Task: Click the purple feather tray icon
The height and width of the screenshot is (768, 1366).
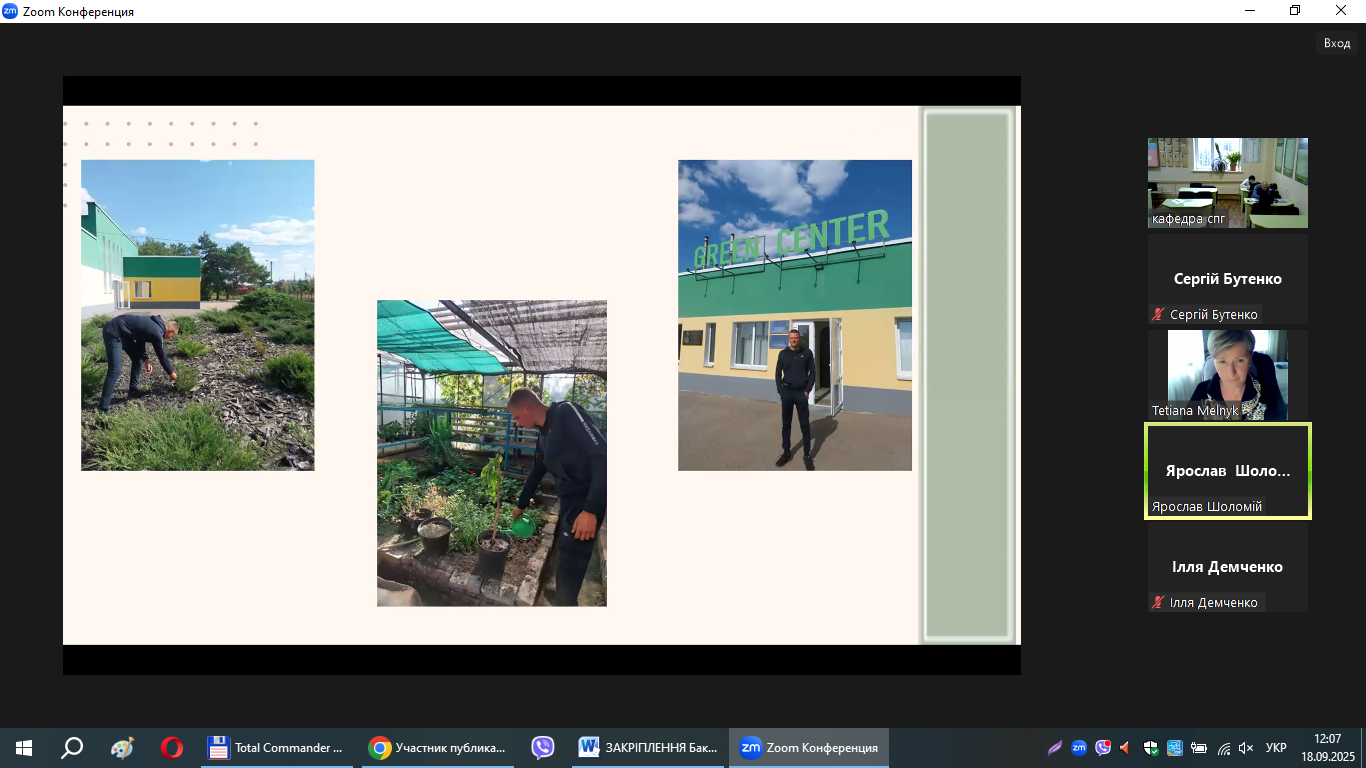Action: [x=1055, y=748]
